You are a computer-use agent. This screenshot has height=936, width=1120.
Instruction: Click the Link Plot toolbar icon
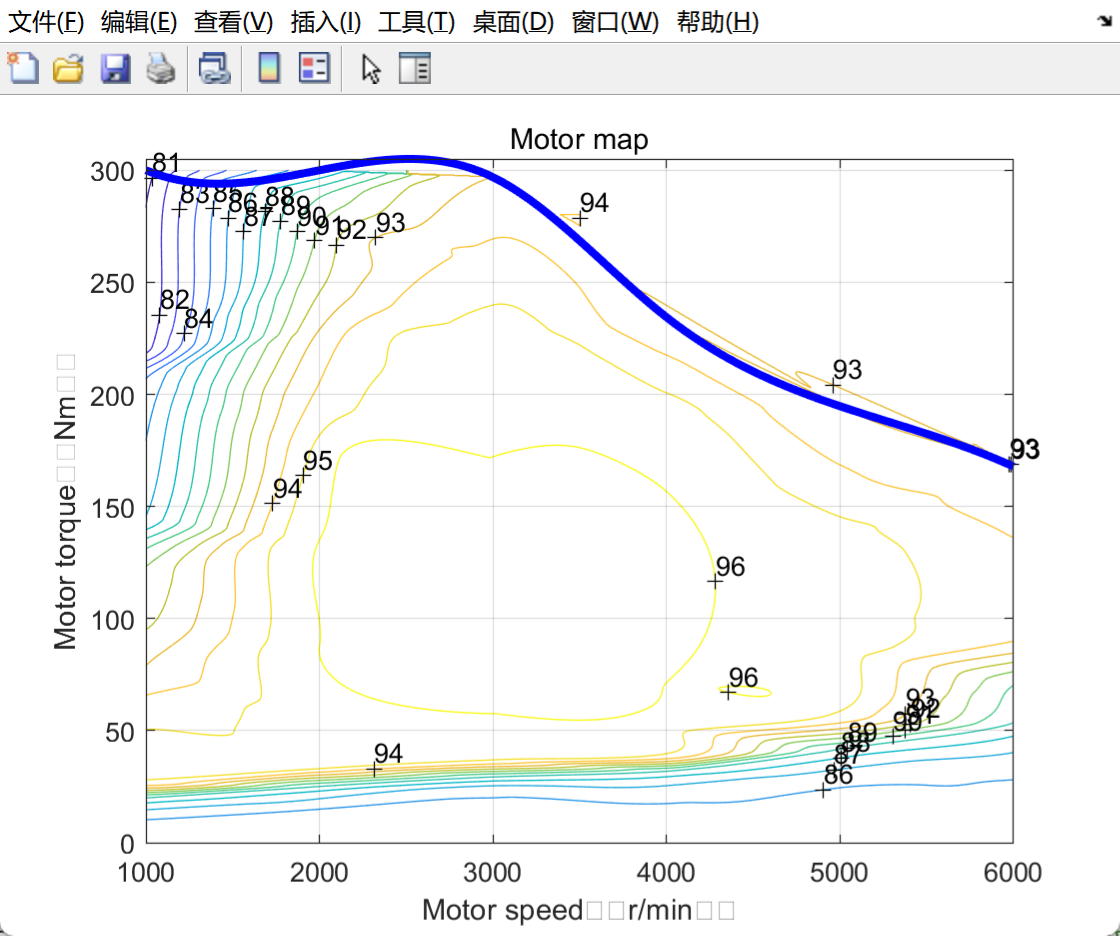pos(214,69)
